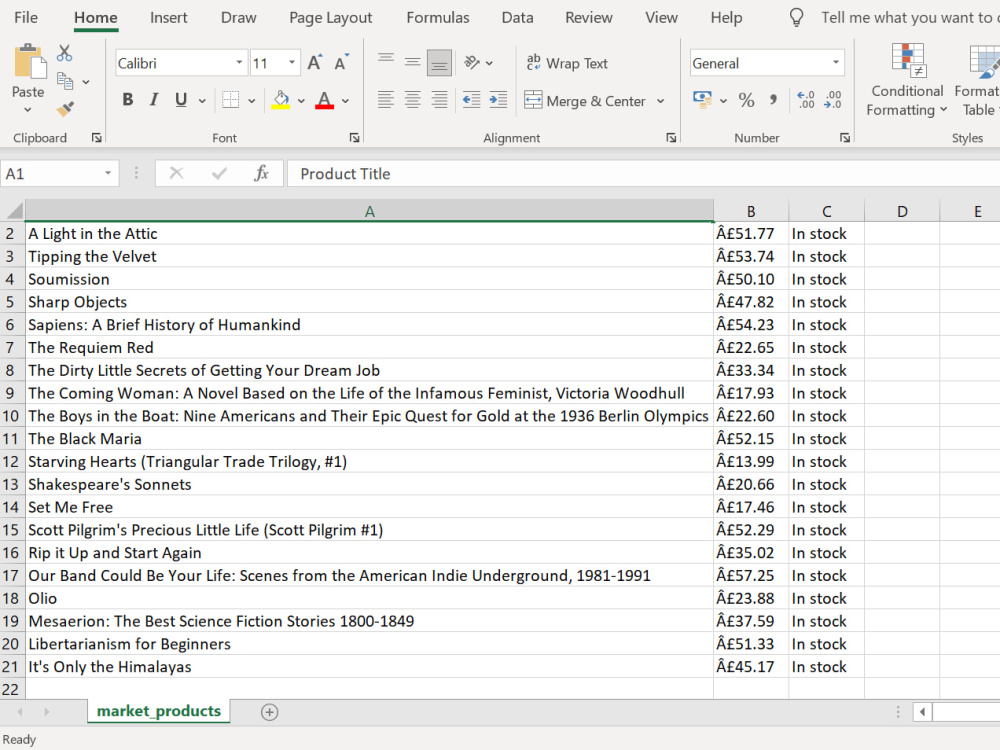Click Decrease Decimal icon
Image resolution: width=1000 pixels, height=750 pixels.
point(833,100)
